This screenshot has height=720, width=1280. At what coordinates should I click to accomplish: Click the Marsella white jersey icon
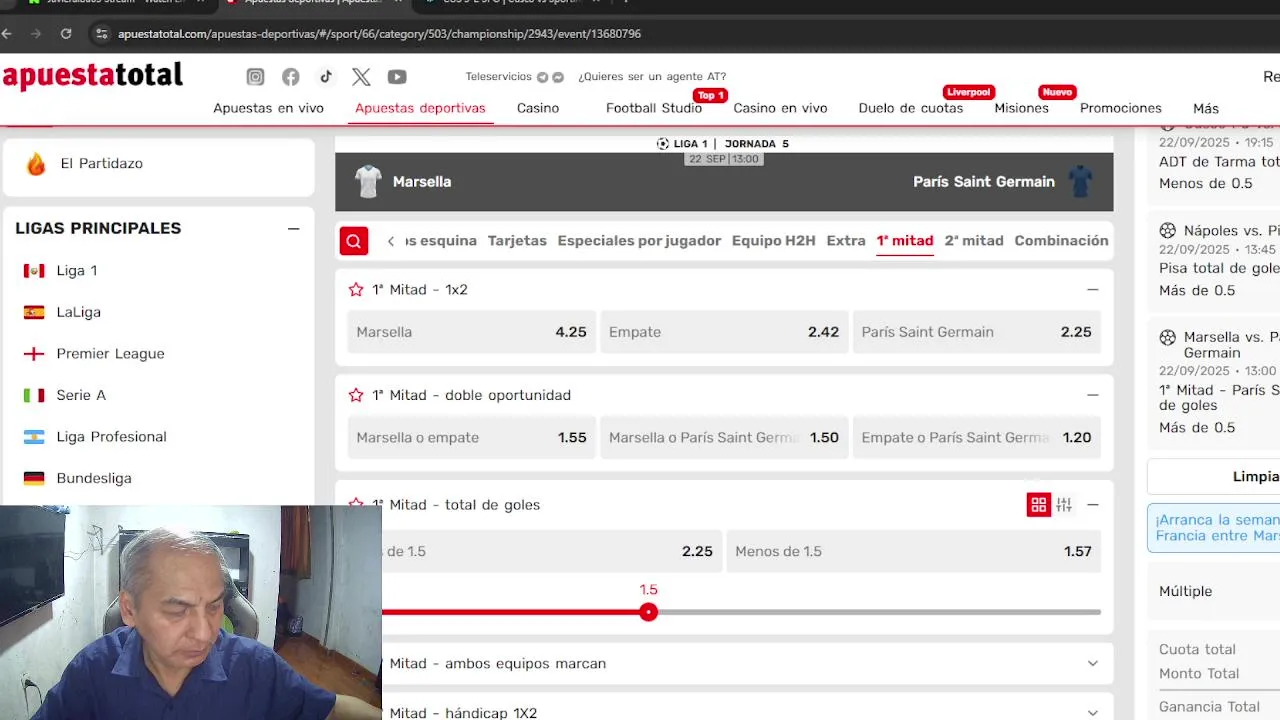(x=368, y=181)
